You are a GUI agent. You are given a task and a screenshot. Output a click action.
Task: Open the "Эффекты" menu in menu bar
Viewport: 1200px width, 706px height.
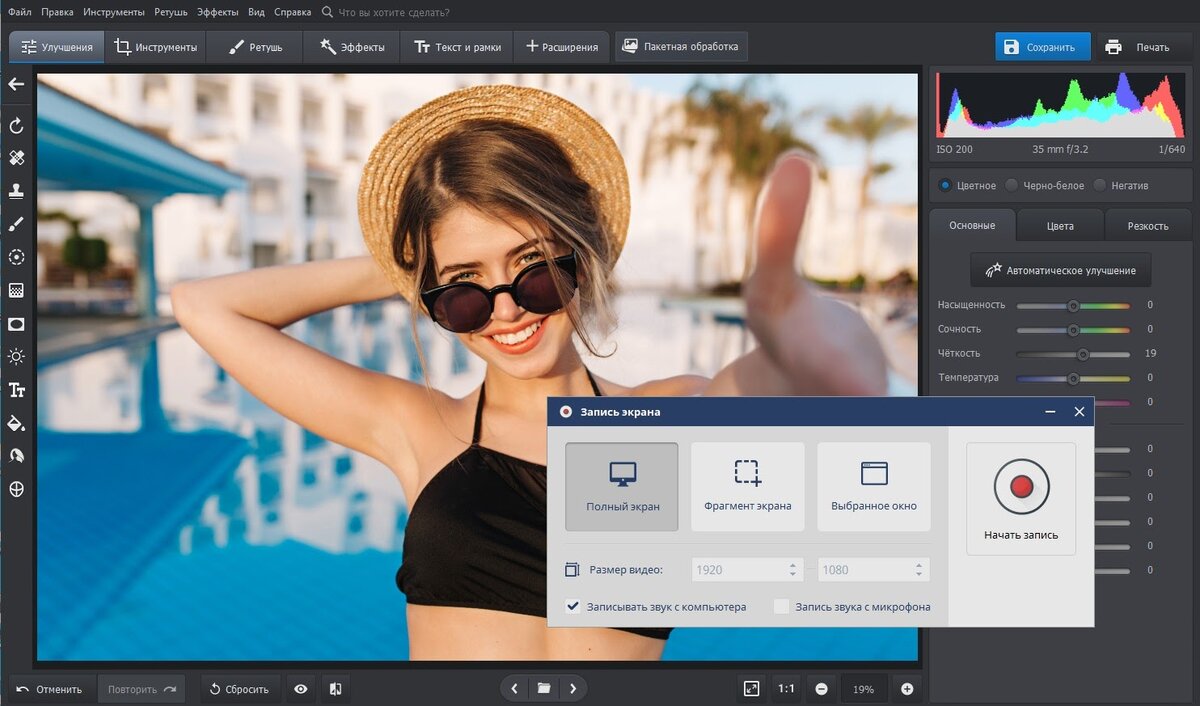click(x=218, y=12)
